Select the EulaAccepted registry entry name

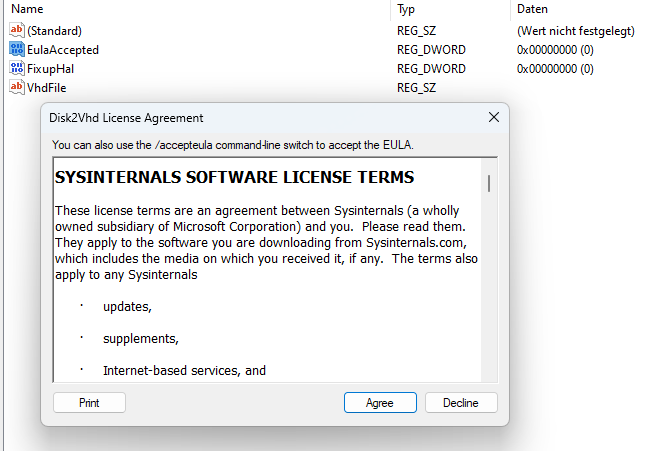coord(63,50)
